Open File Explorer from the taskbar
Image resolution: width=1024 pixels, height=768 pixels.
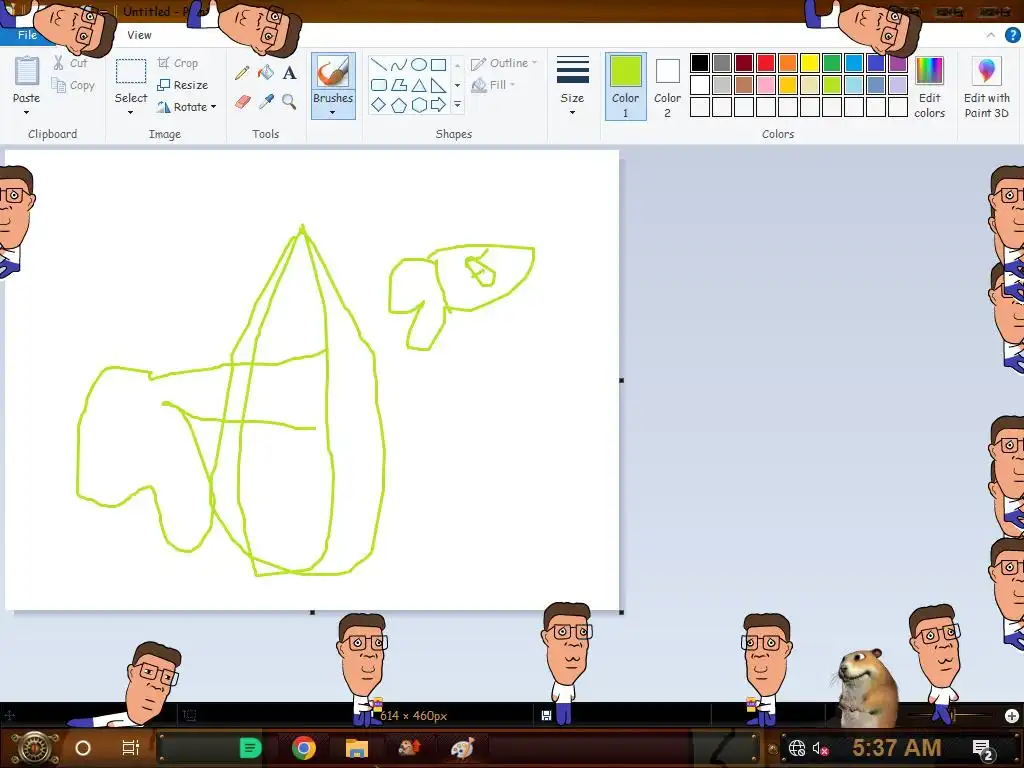357,748
